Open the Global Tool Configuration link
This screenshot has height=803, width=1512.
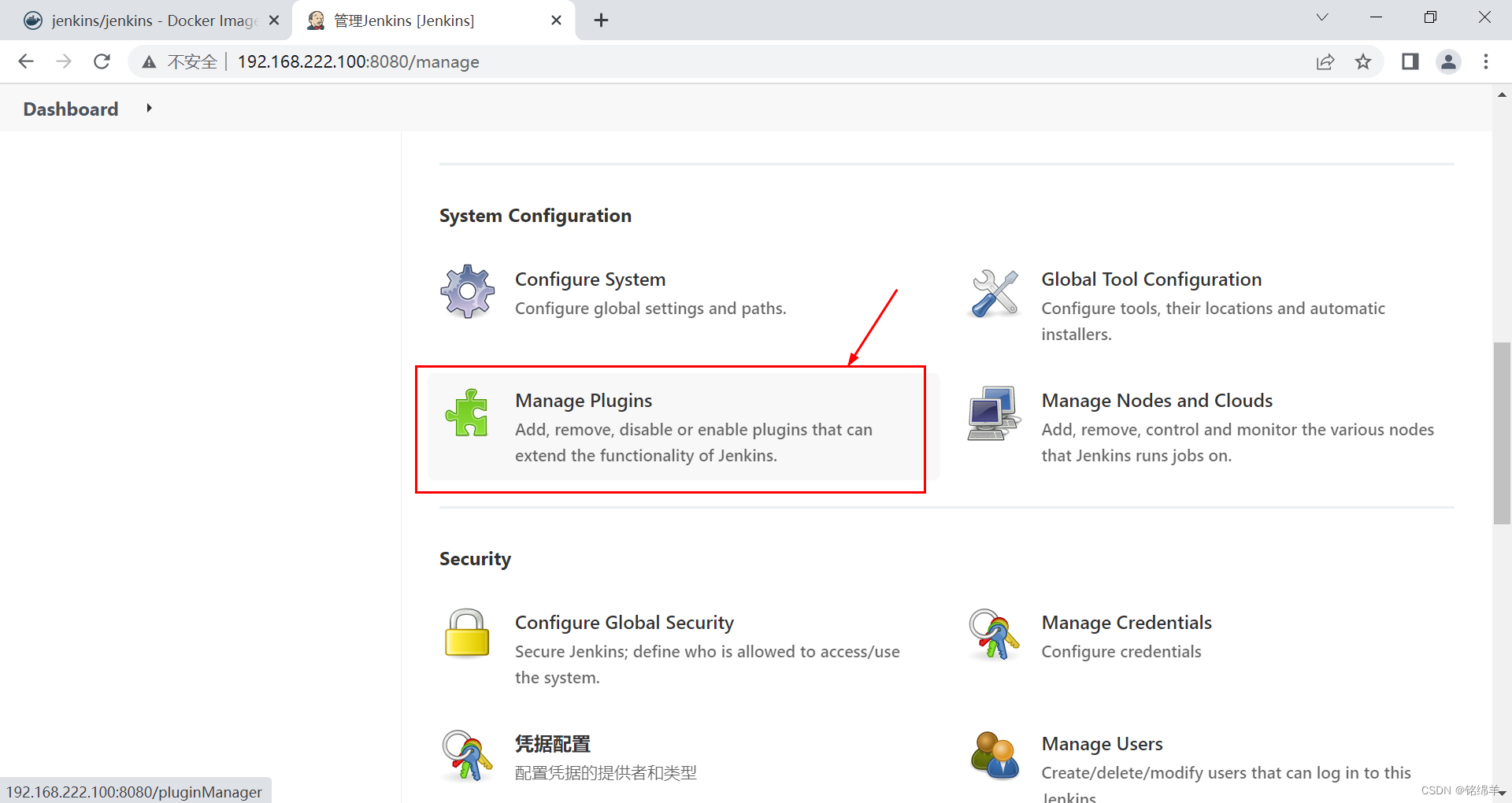[x=1151, y=279]
